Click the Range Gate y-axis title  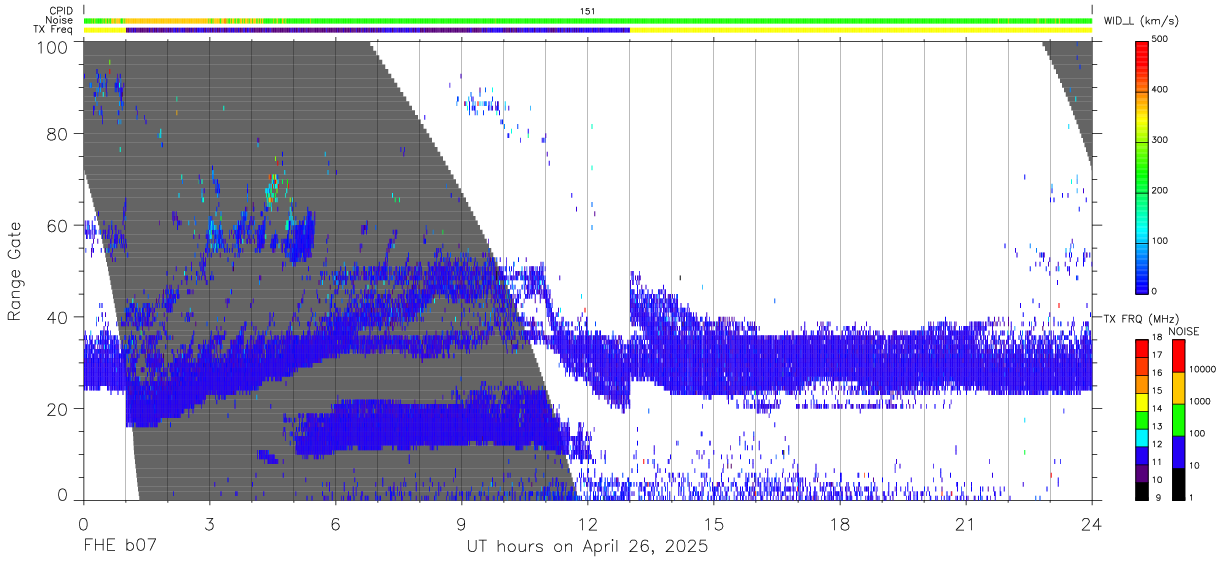pyautogui.click(x=16, y=271)
